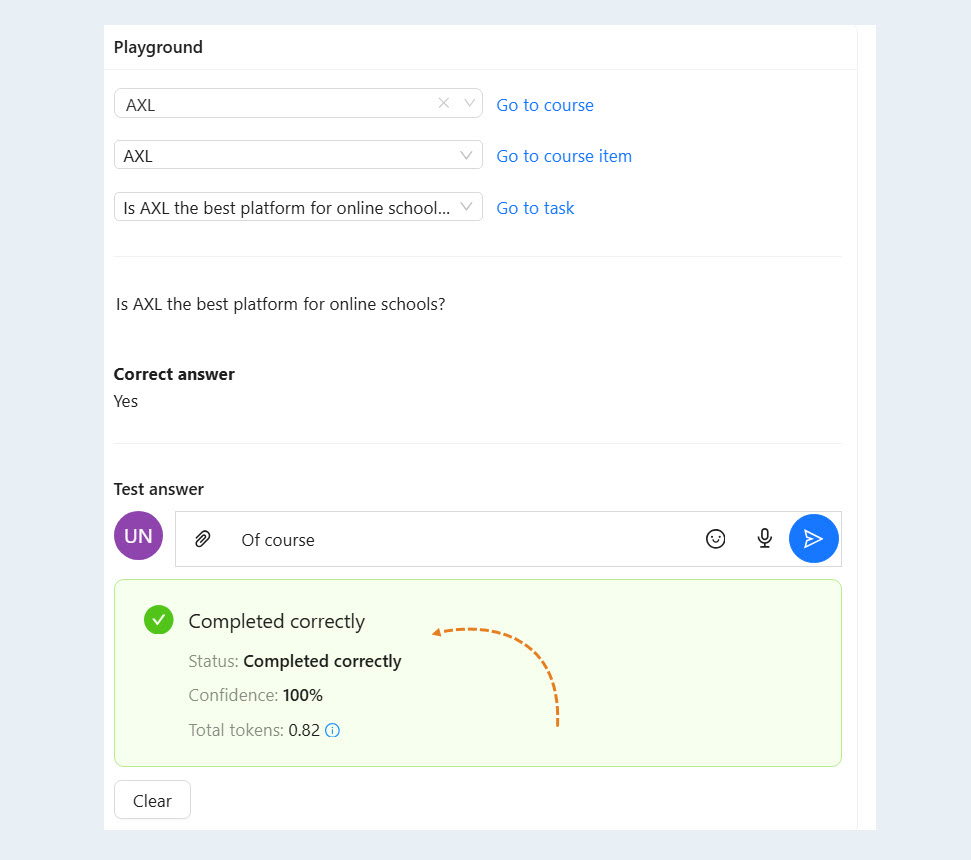Select the Completed correctly status text
Viewport: 971px width, 860px height.
point(322,661)
